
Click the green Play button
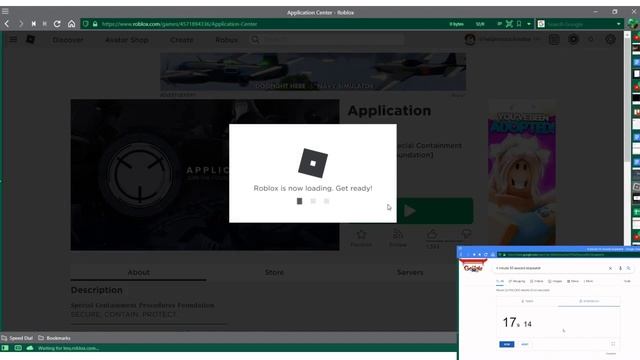[x=434, y=211]
